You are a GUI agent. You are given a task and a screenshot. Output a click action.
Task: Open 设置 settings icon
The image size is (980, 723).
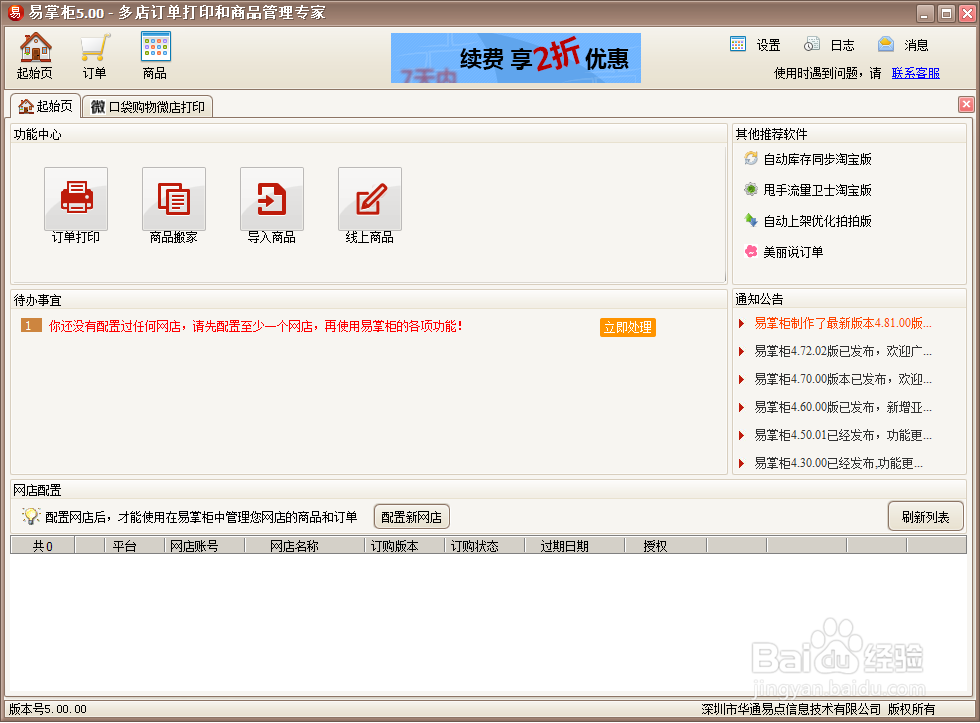(738, 44)
